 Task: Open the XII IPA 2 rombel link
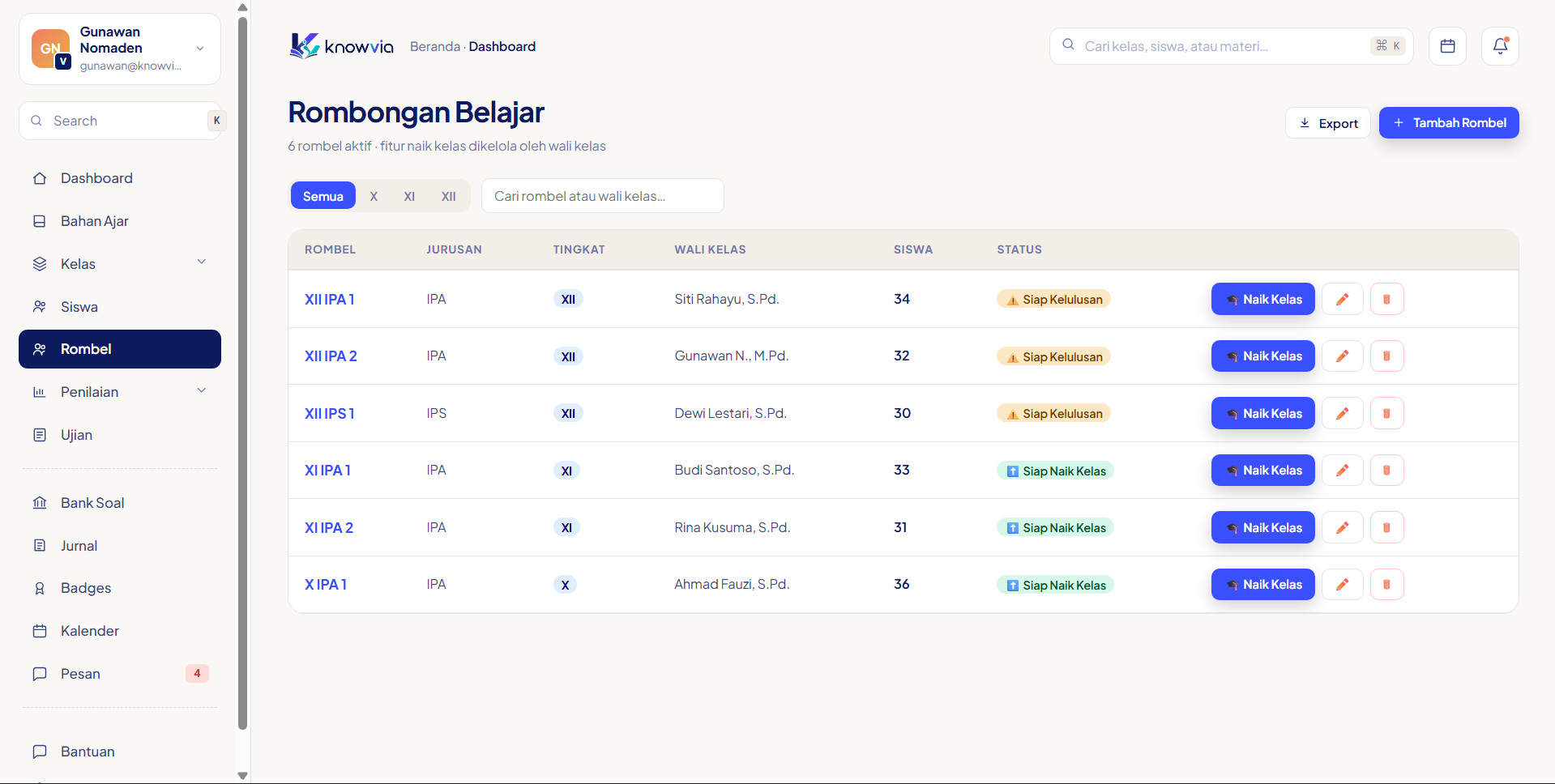[331, 356]
